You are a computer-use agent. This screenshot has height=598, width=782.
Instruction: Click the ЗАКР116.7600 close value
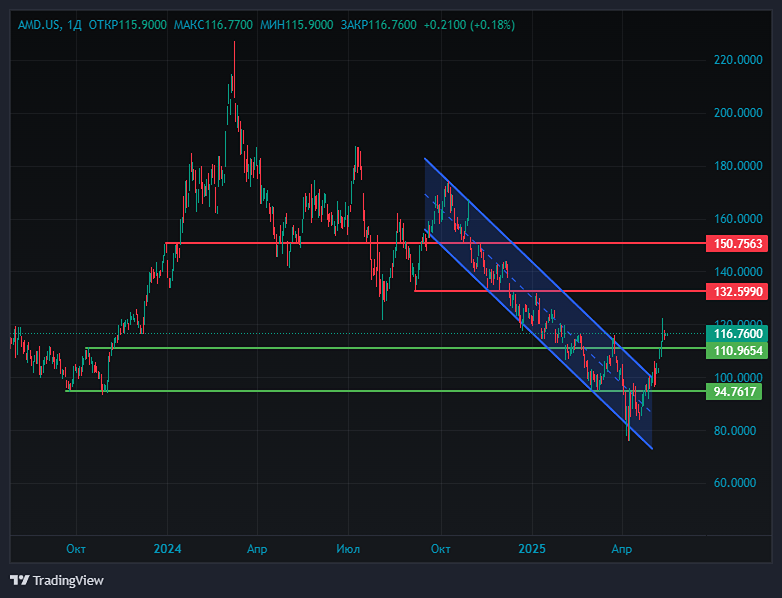pos(378,25)
